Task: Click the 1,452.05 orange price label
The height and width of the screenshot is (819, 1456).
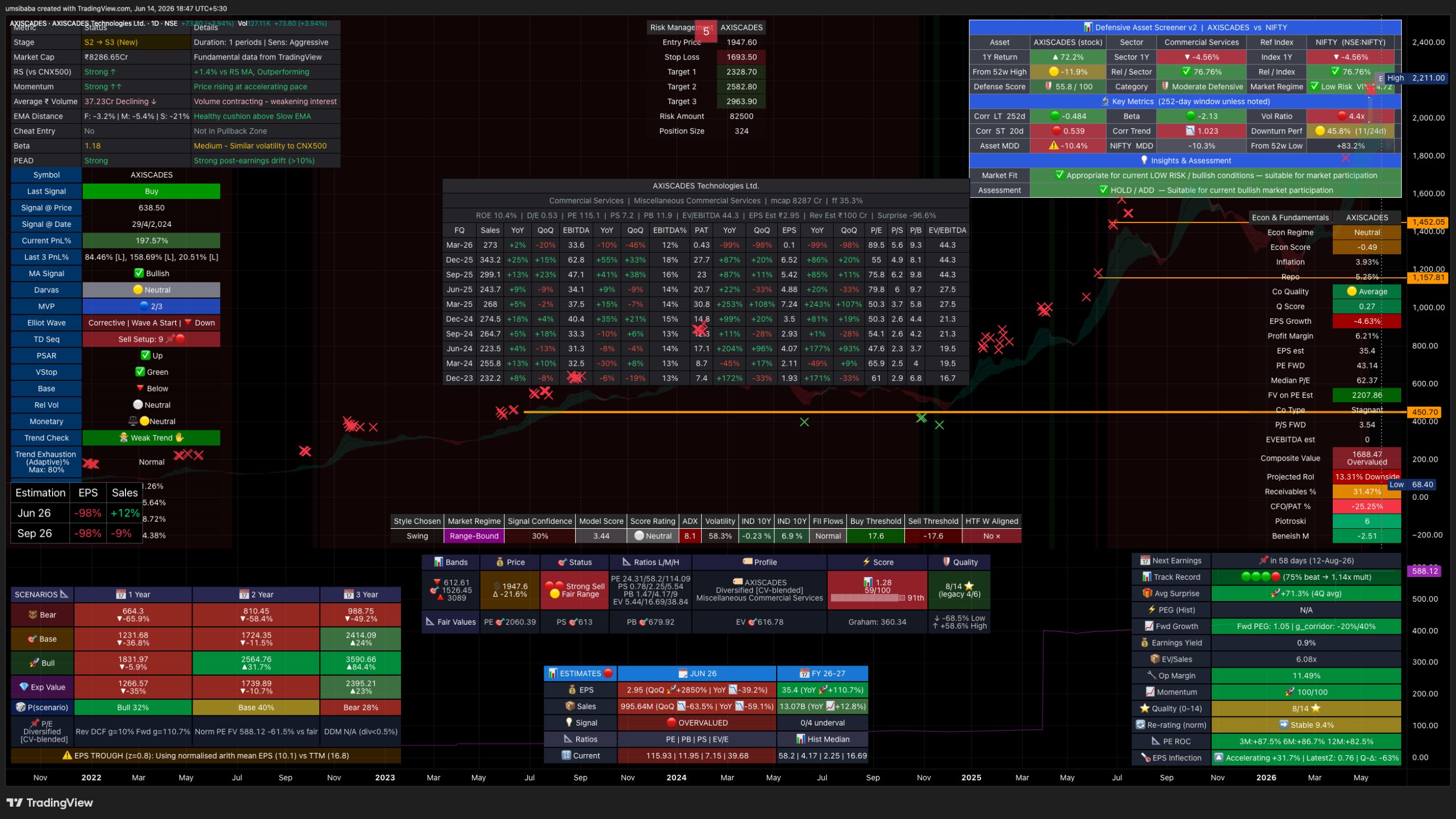Action: [x=1429, y=222]
